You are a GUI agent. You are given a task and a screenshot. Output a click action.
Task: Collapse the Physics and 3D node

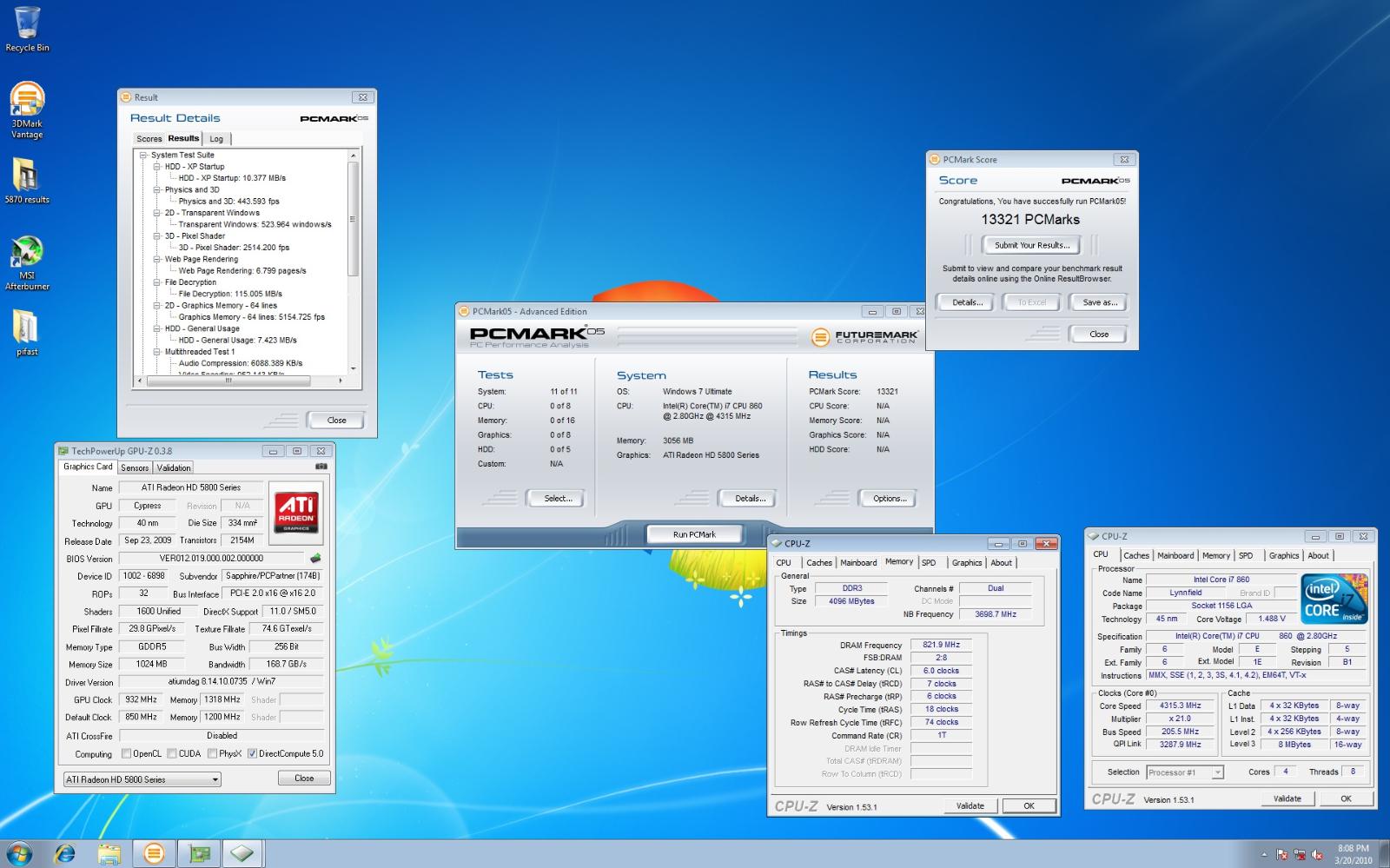(x=157, y=189)
